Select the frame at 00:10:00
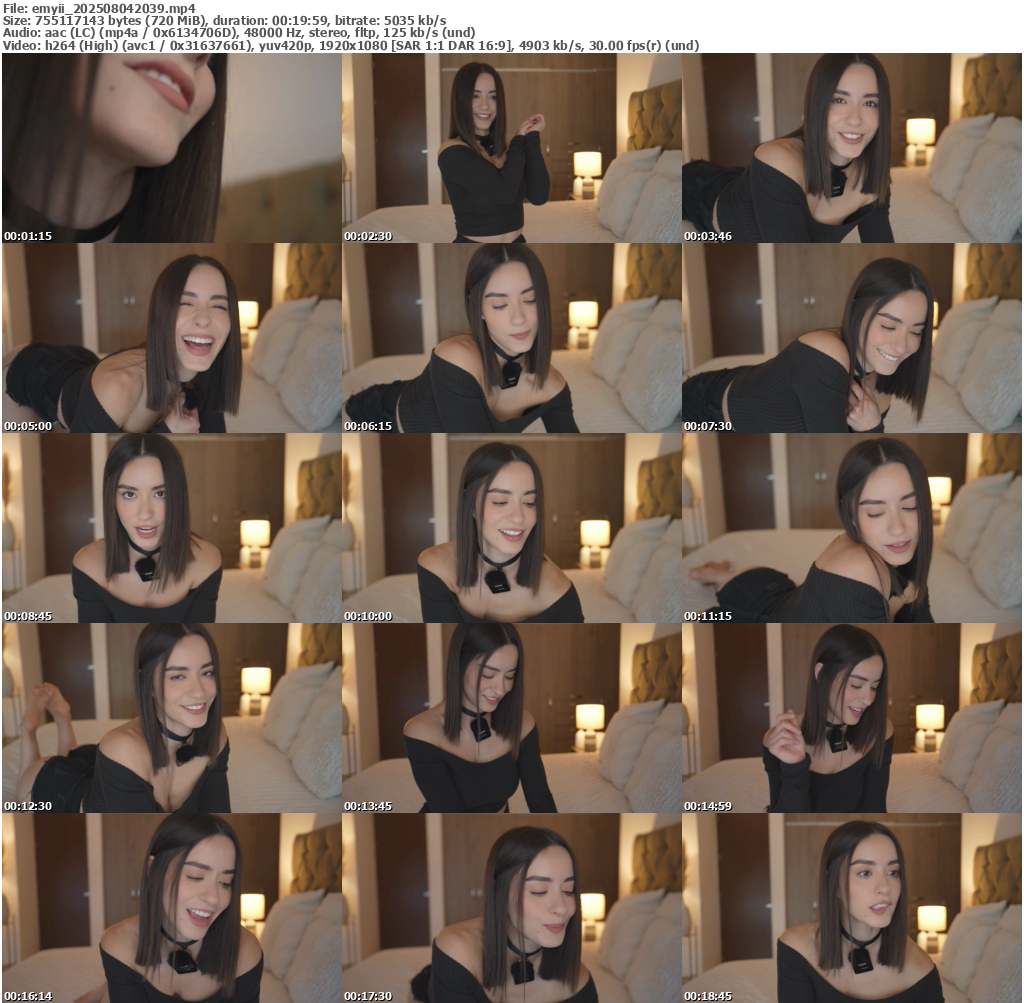The width and height of the screenshot is (1024, 1003). (x=512, y=528)
